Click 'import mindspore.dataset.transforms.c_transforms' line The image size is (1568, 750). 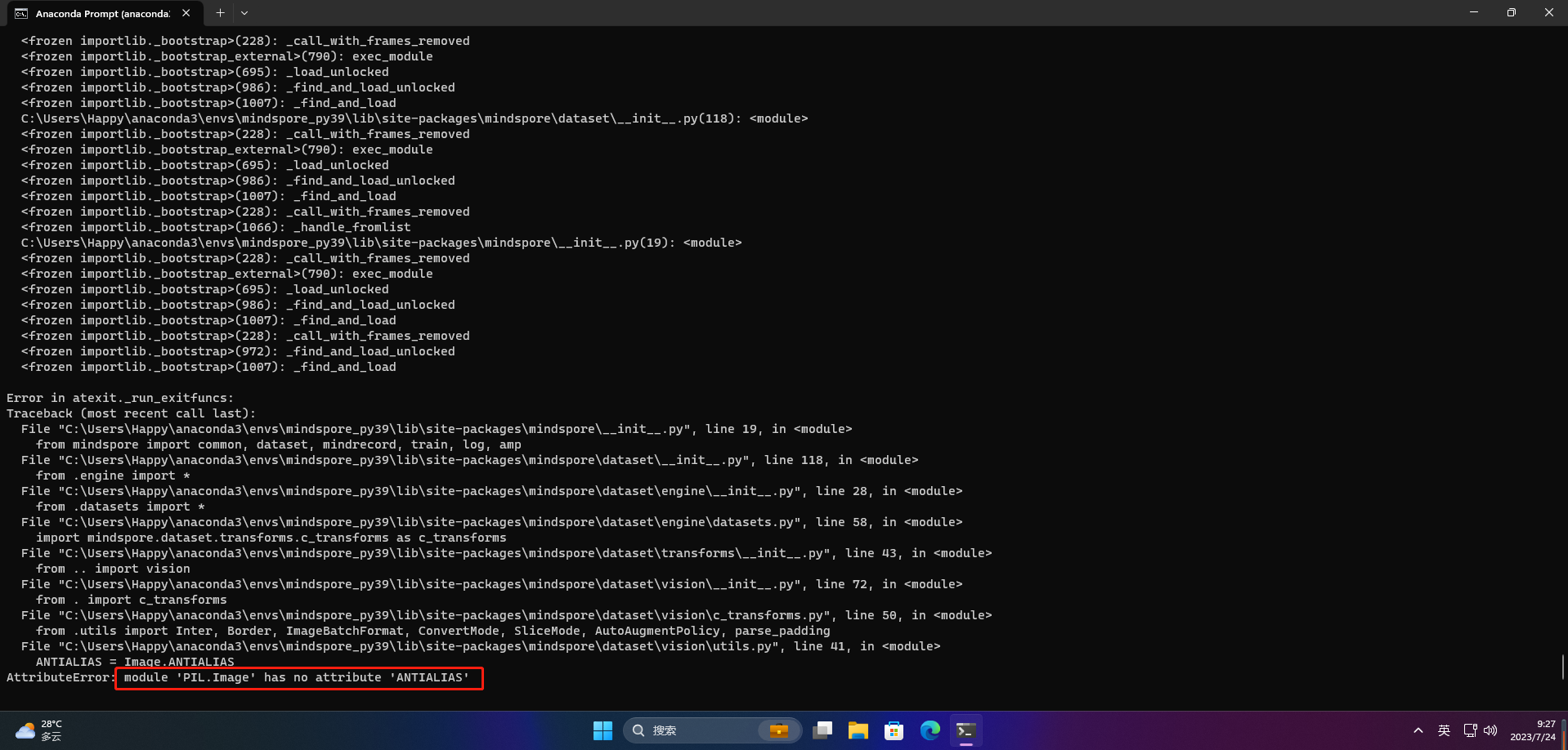click(x=271, y=538)
